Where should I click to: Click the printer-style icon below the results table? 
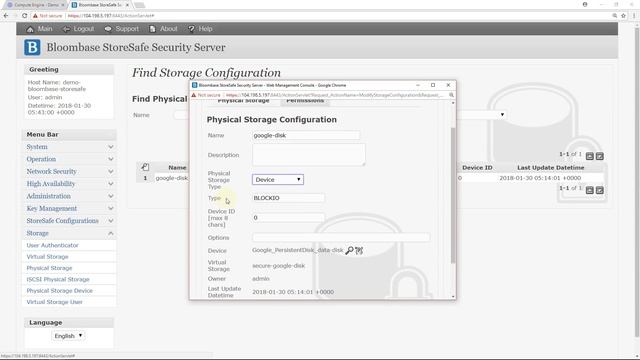[590, 190]
